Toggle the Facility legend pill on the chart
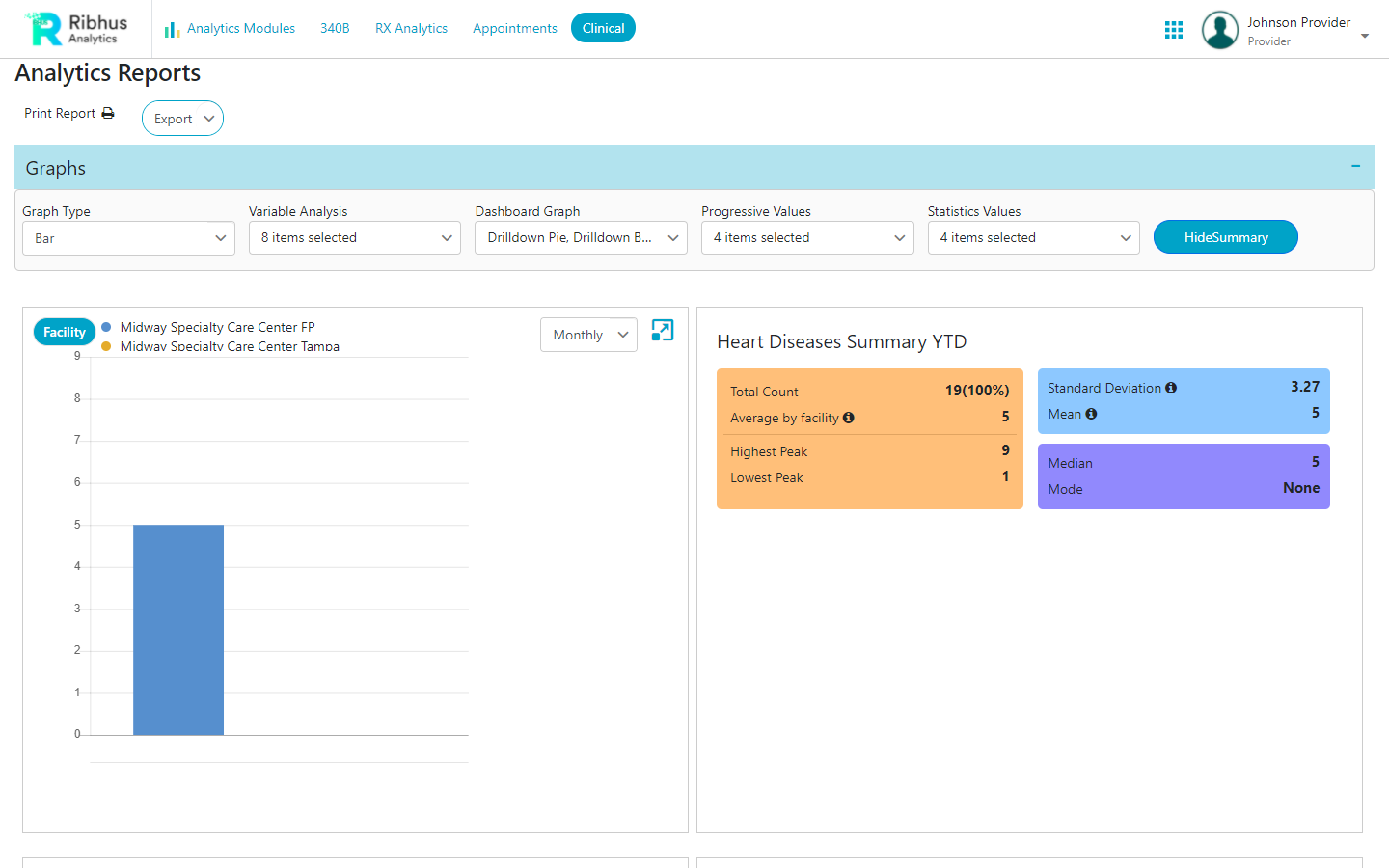The image size is (1389, 868). pyautogui.click(x=64, y=331)
